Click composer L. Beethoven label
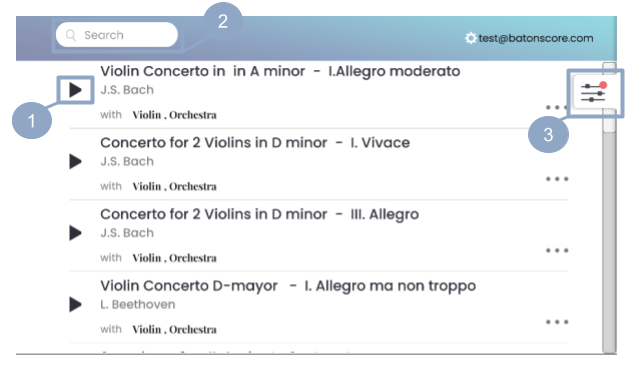 pos(138,304)
